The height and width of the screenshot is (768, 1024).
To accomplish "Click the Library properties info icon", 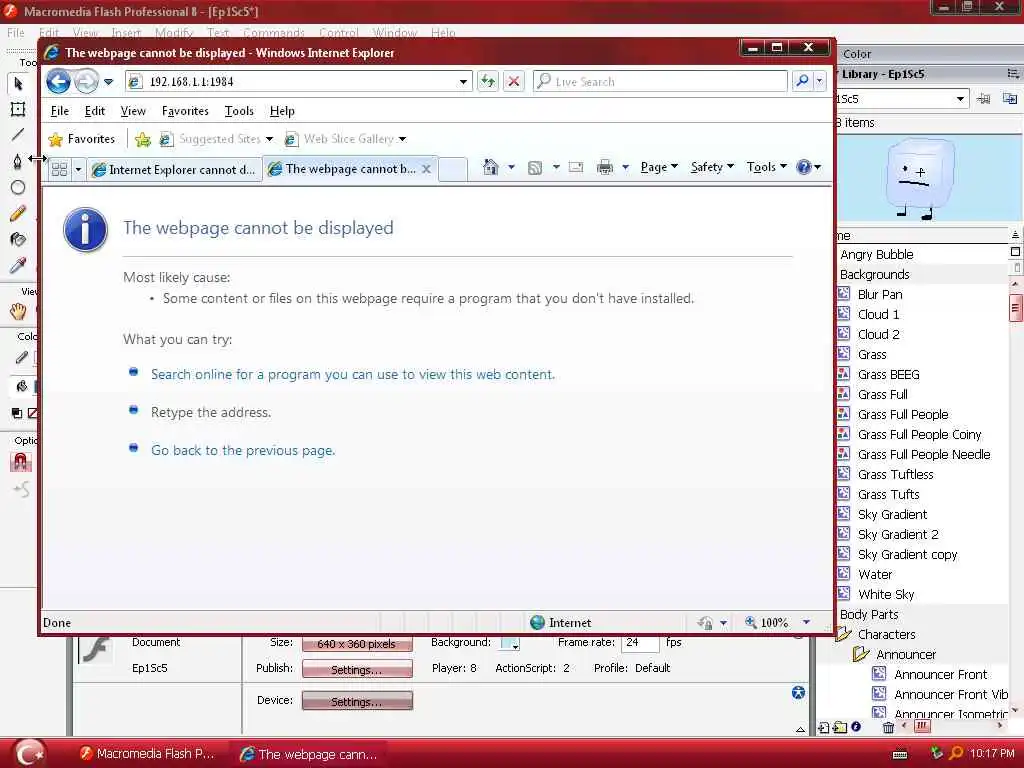I will [x=856, y=726].
